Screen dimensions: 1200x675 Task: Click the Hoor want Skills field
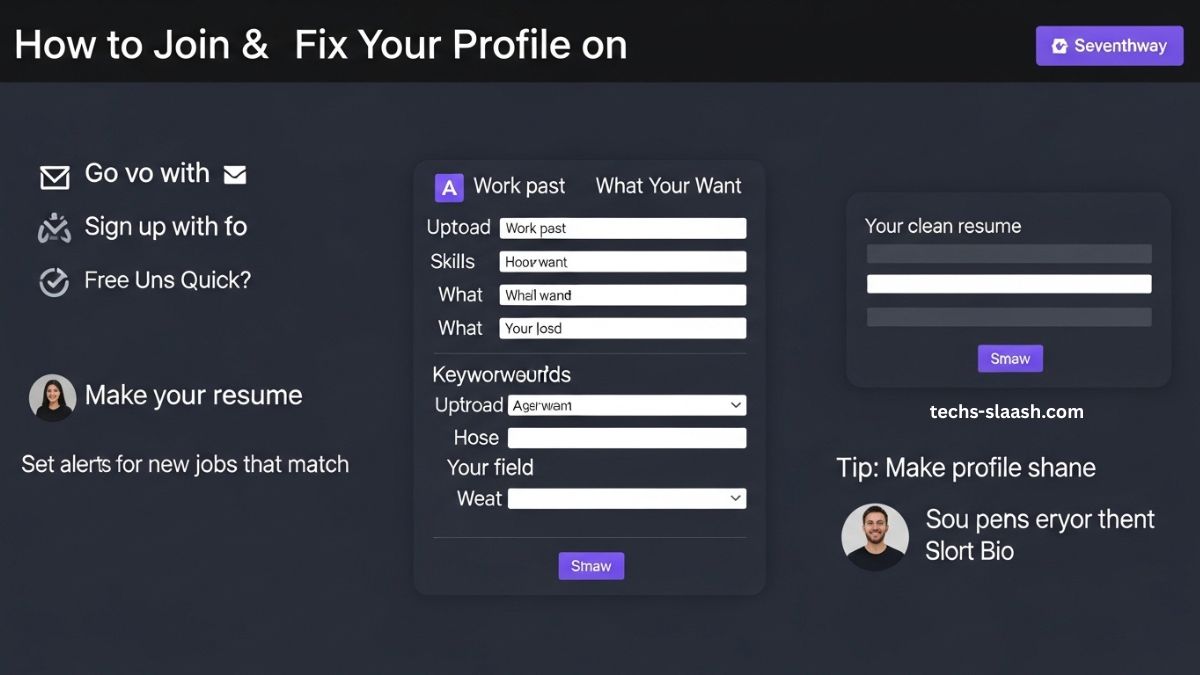(x=622, y=261)
